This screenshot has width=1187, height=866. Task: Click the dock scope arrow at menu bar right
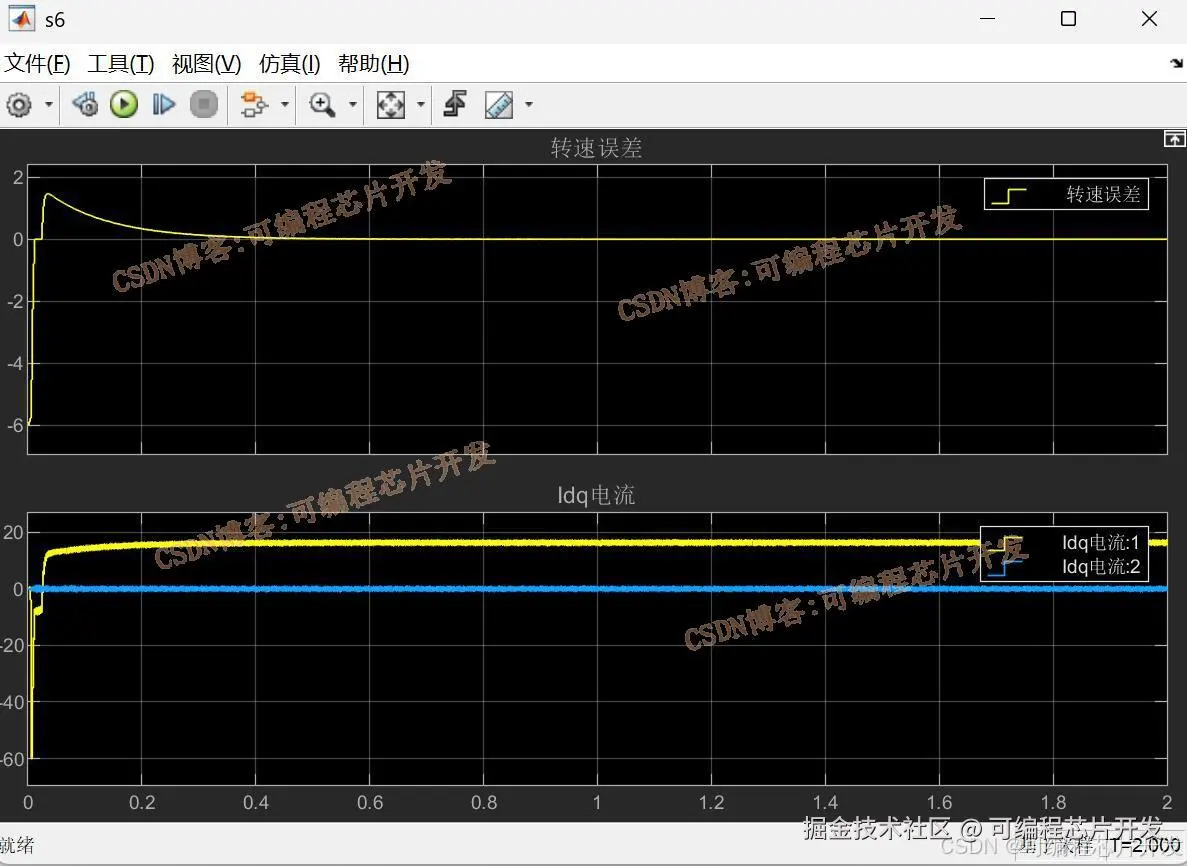pyautogui.click(x=1176, y=64)
